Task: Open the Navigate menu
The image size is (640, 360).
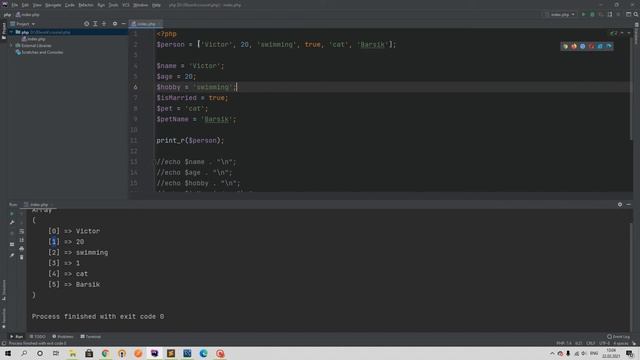Action: pos(53,5)
